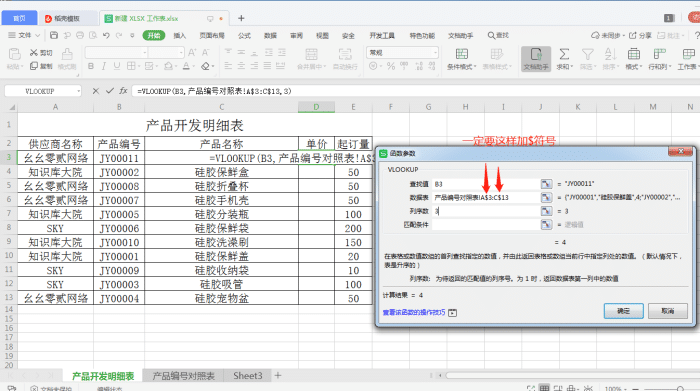Toggle Underline formatting (U)
This screenshot has width=700, height=391.
pos(117,66)
